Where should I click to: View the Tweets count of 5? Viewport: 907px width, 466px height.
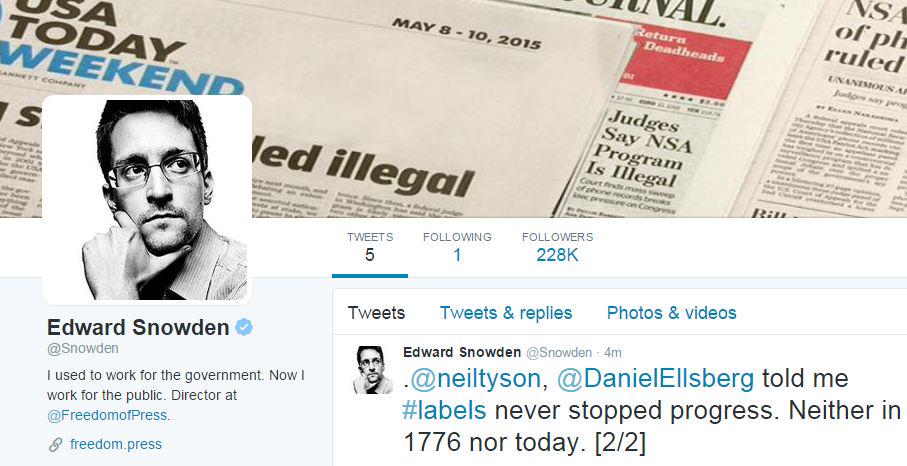[370, 247]
